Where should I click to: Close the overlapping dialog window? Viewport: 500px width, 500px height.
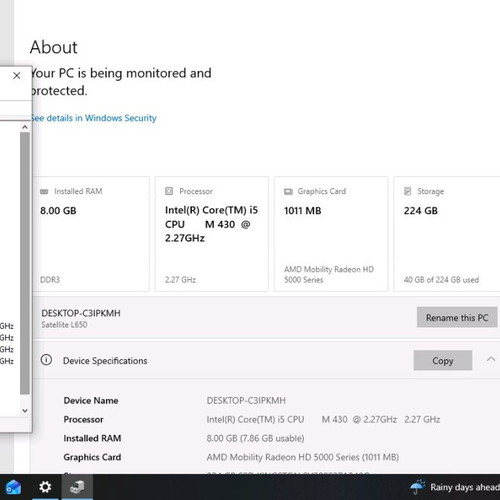point(17,76)
